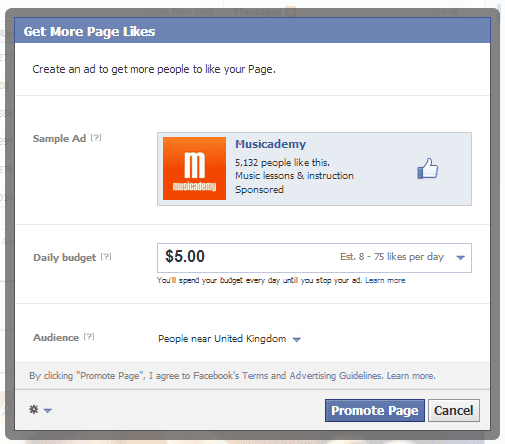This screenshot has height=444, width=505.
Task: Open the Musicademy page title link
Action: click(270, 144)
